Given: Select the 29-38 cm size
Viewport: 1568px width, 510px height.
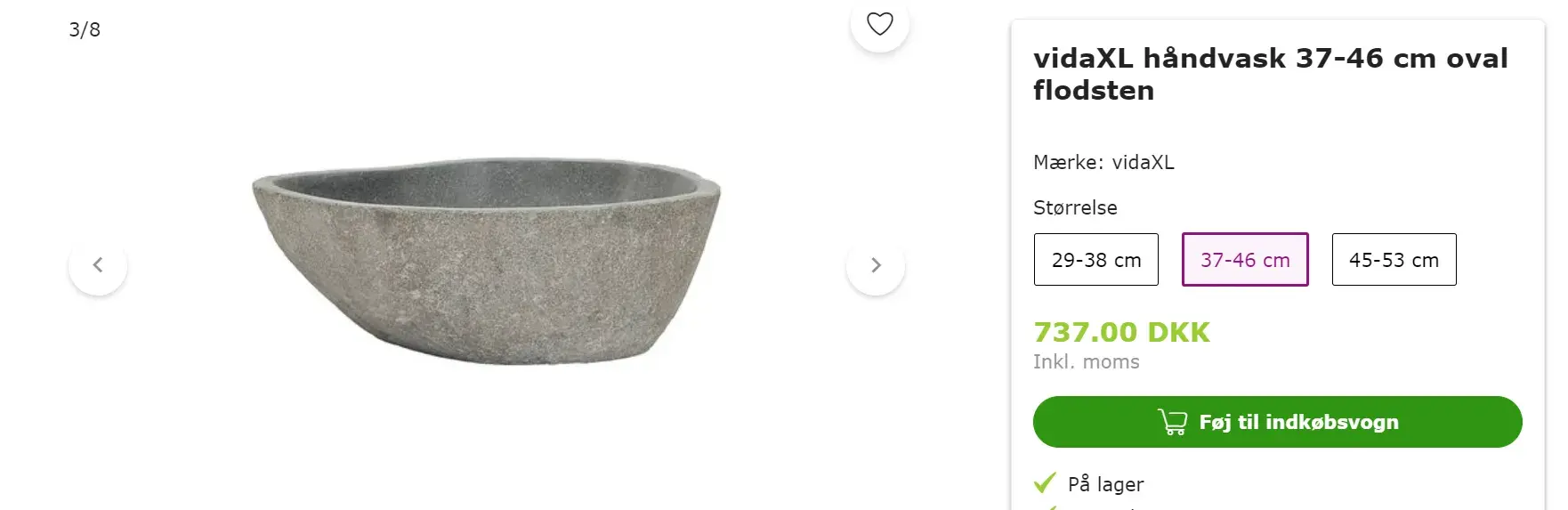Looking at the screenshot, I should [1095, 260].
